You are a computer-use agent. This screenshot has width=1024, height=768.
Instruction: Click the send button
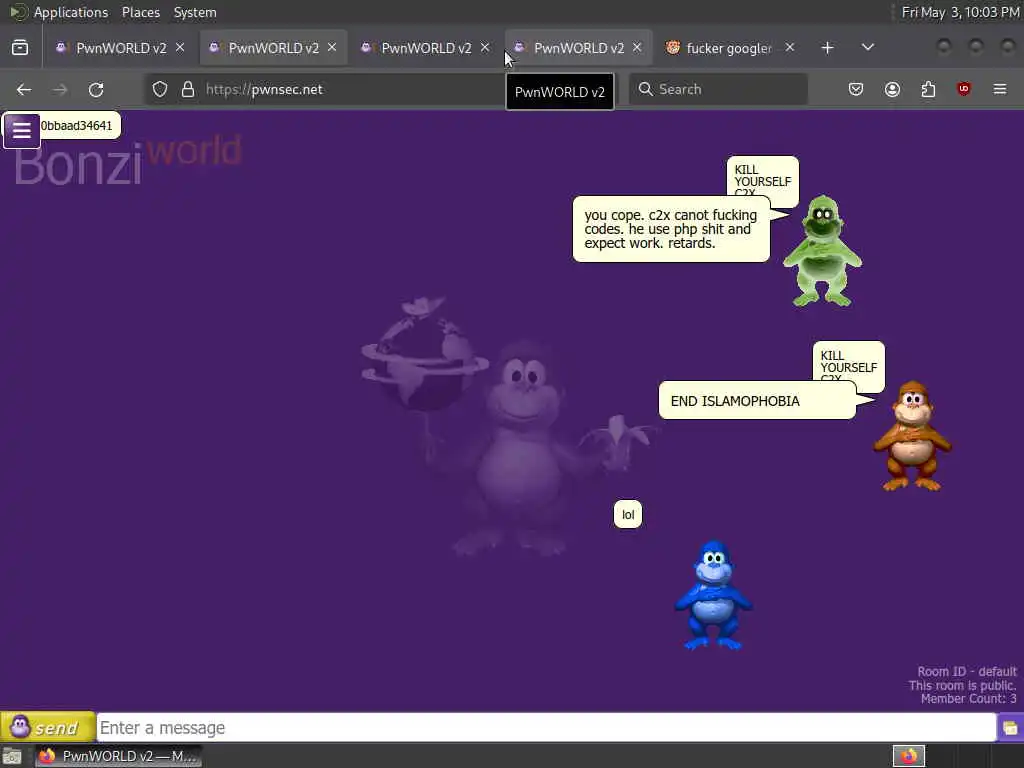point(48,727)
